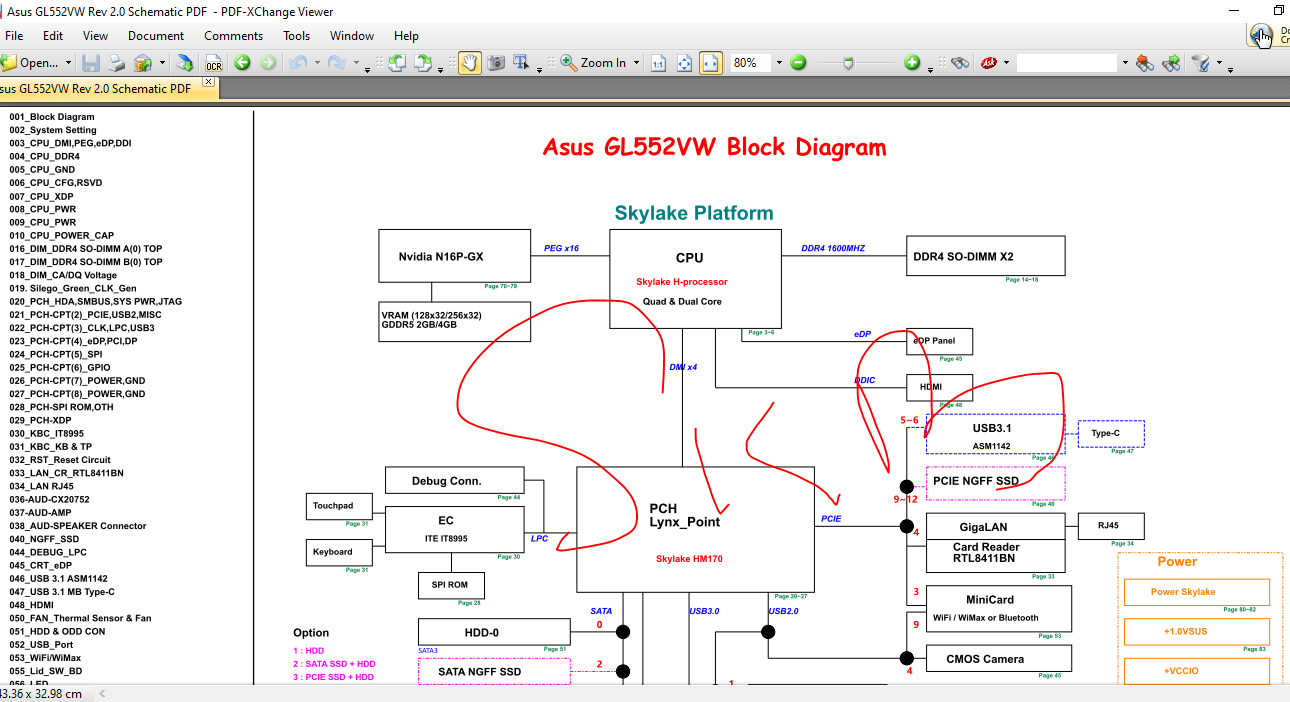The height and width of the screenshot is (702, 1290).
Task: Find previous search match icon
Action: coord(1145,62)
